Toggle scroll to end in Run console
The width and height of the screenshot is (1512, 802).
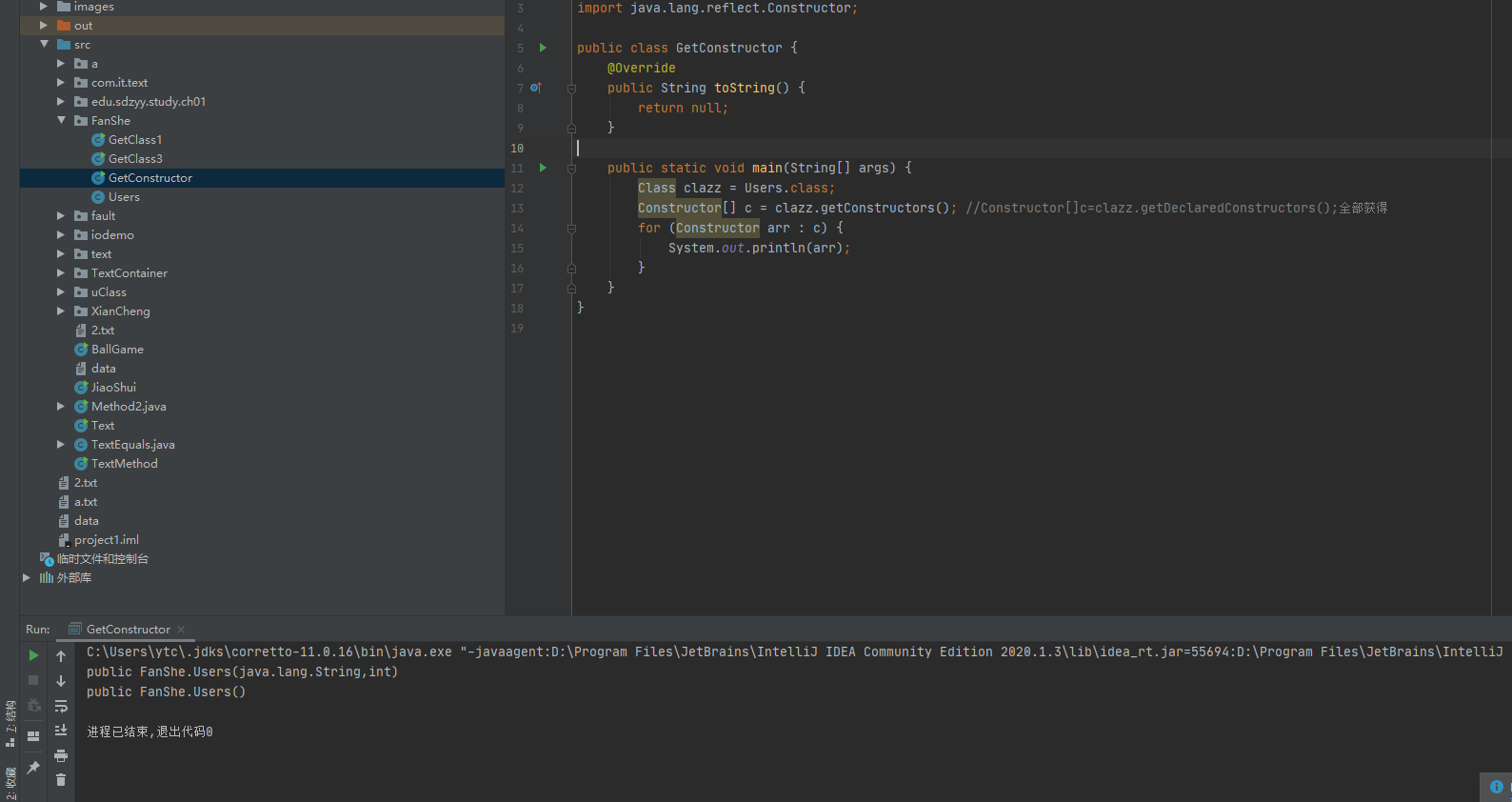click(61, 731)
